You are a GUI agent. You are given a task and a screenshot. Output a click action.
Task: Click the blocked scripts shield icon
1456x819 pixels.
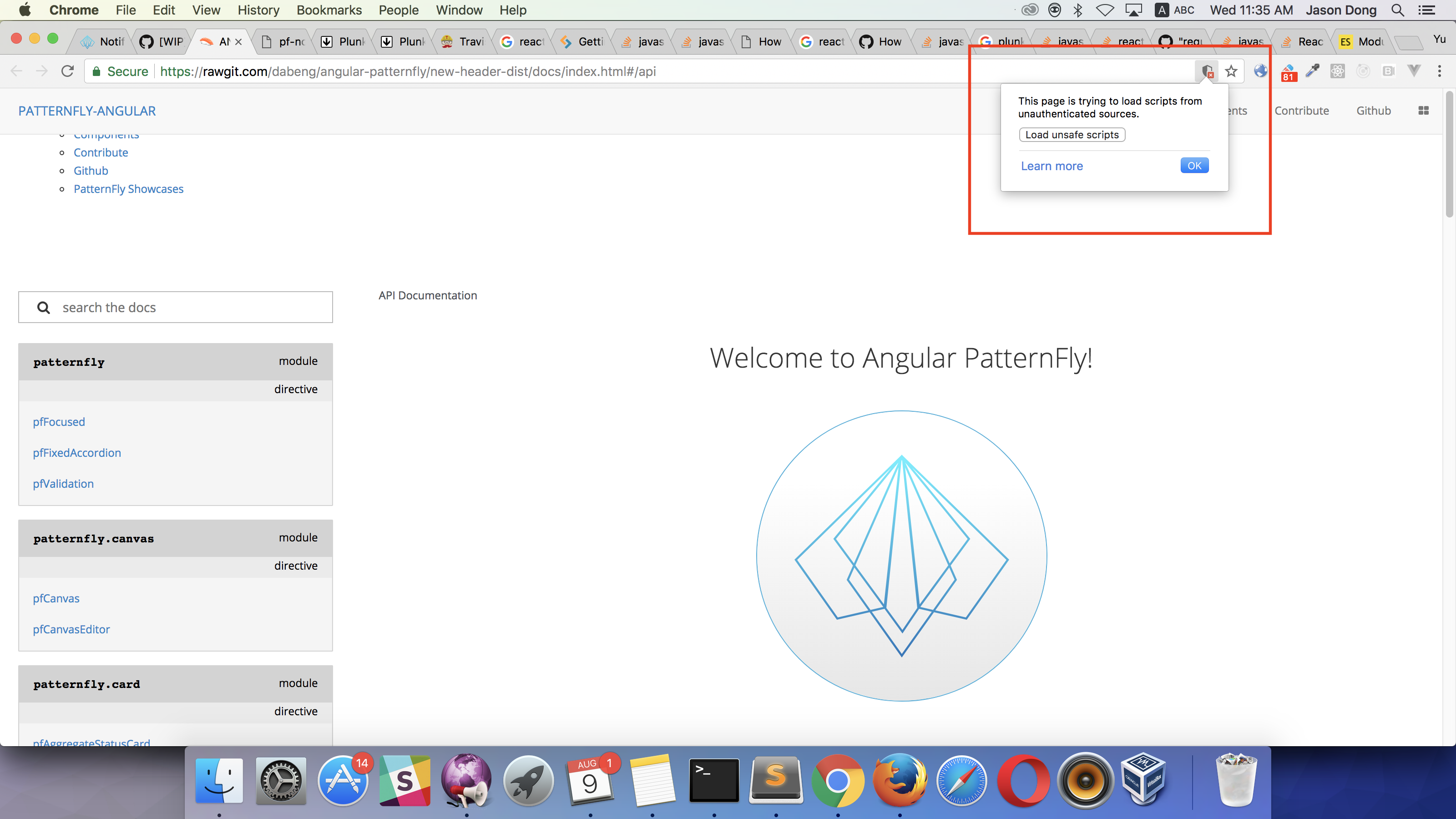coord(1207,72)
